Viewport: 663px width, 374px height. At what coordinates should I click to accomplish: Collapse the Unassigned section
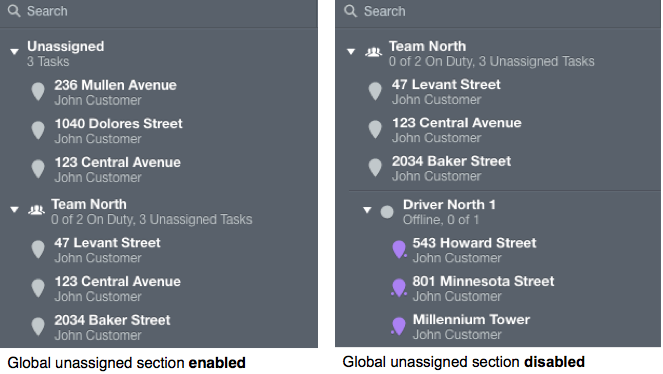14,52
